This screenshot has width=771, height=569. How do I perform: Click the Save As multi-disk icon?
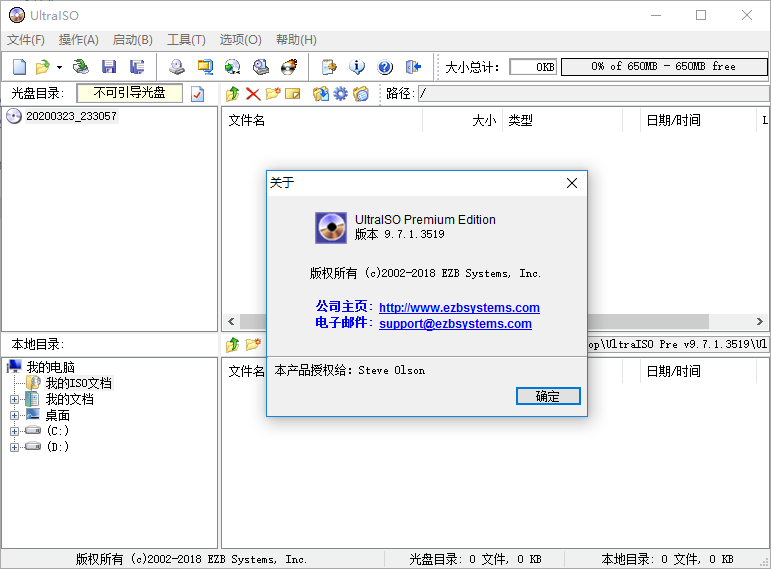(x=137, y=67)
